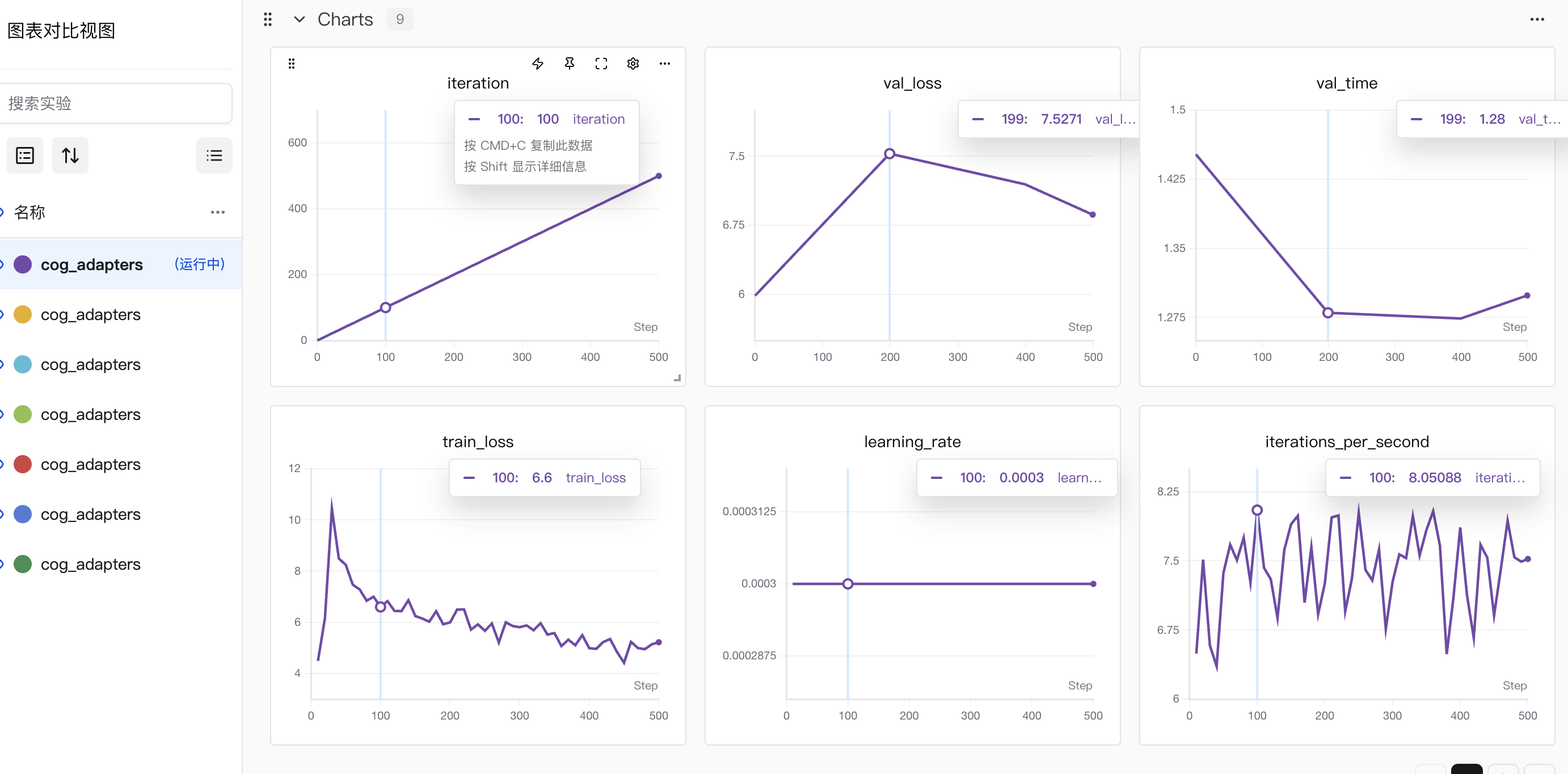Image resolution: width=1568 pixels, height=774 pixels.
Task: Open the list options icon in sidebar
Action: [214, 155]
